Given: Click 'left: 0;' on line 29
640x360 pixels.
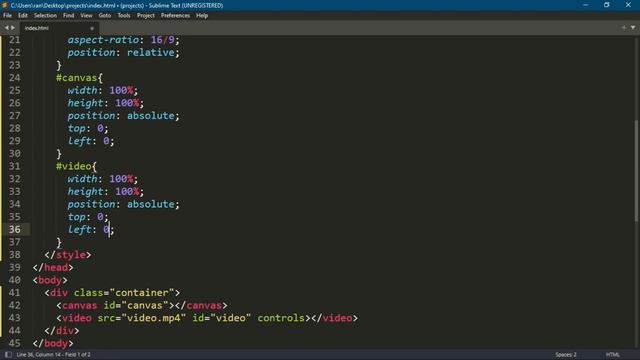Looking at the screenshot, I should (x=91, y=141).
